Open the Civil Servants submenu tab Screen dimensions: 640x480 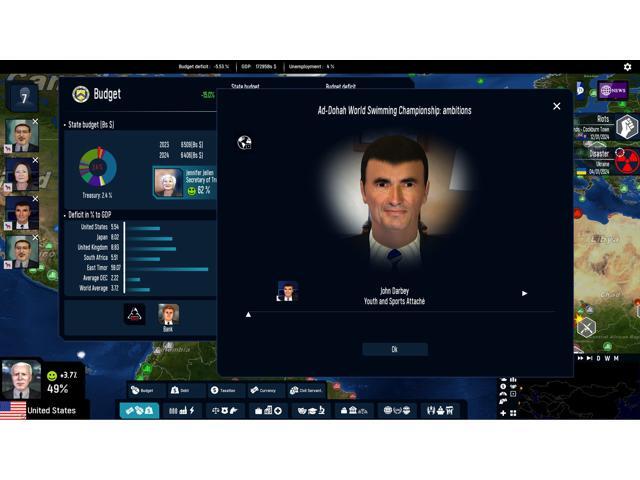[x=307, y=390]
